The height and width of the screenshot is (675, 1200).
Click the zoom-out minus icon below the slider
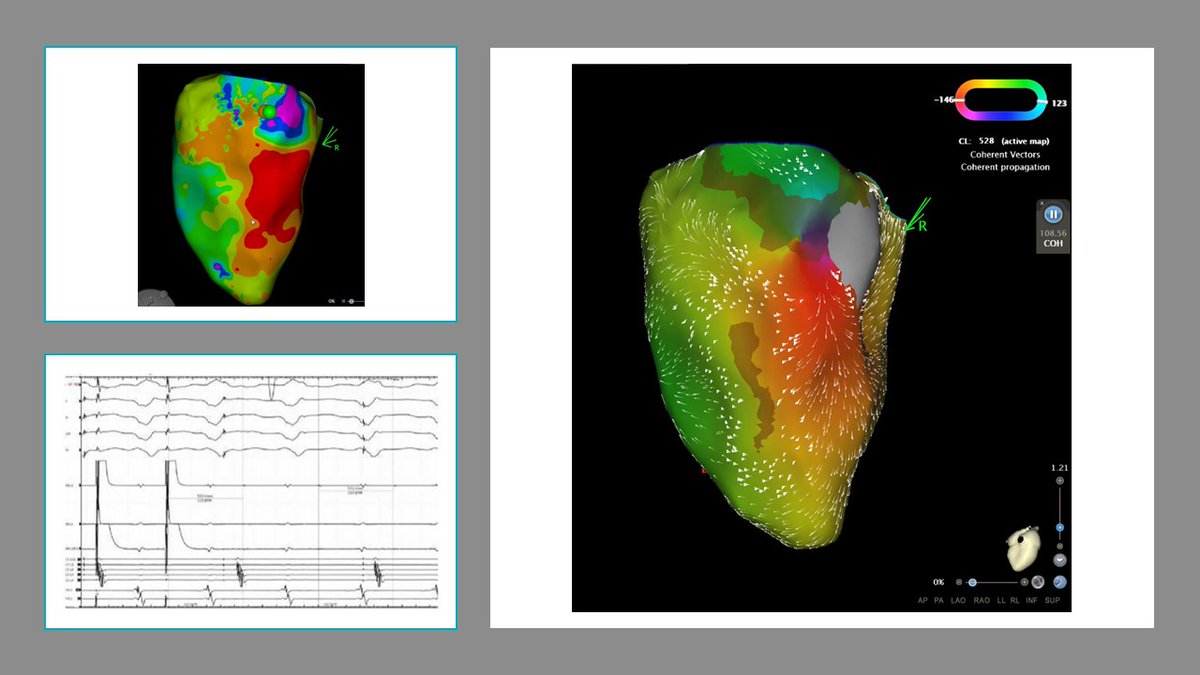(1060, 546)
